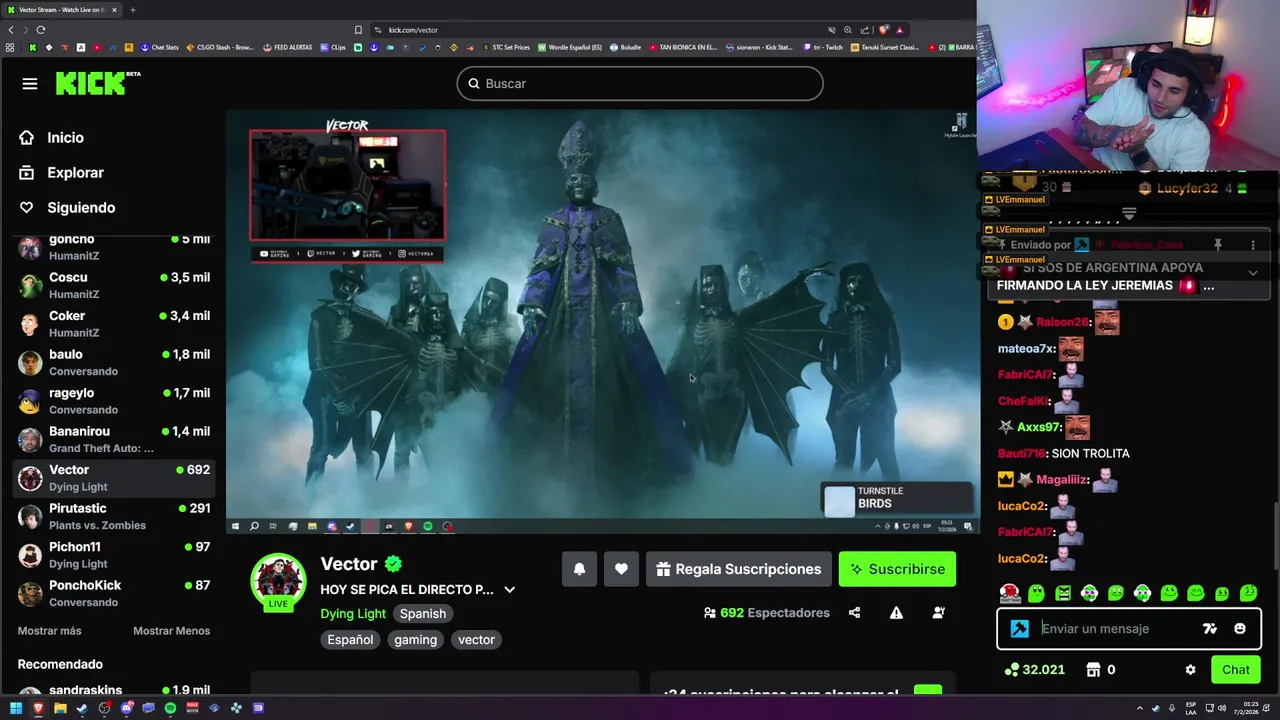The width and height of the screenshot is (1280, 720).
Task: Open Pirutastic's channel in the sidebar
Action: coord(115,516)
